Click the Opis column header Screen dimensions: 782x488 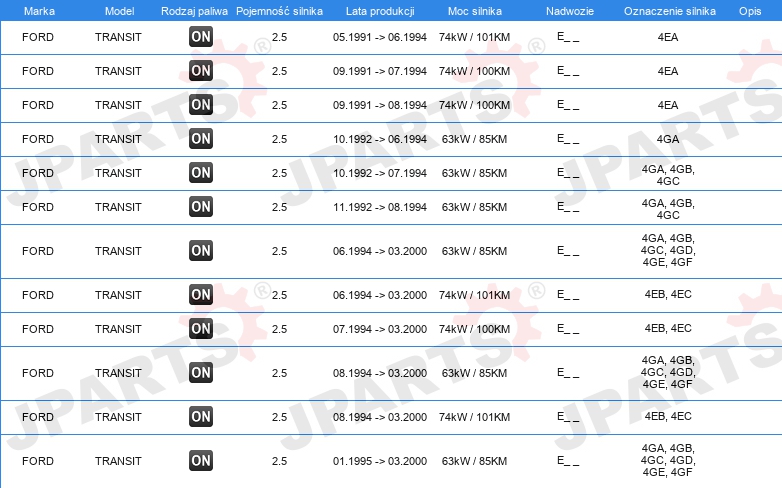[x=750, y=11]
